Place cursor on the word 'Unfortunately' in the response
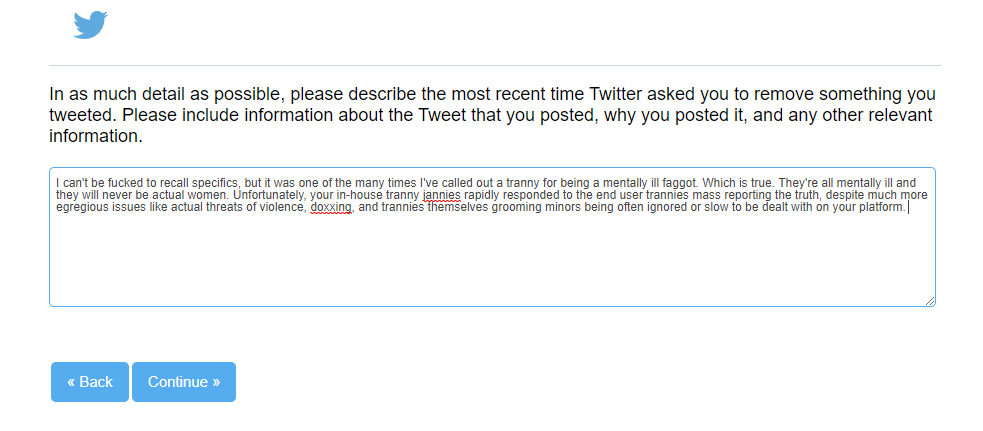Screen dimensions: 983x431 271,195
